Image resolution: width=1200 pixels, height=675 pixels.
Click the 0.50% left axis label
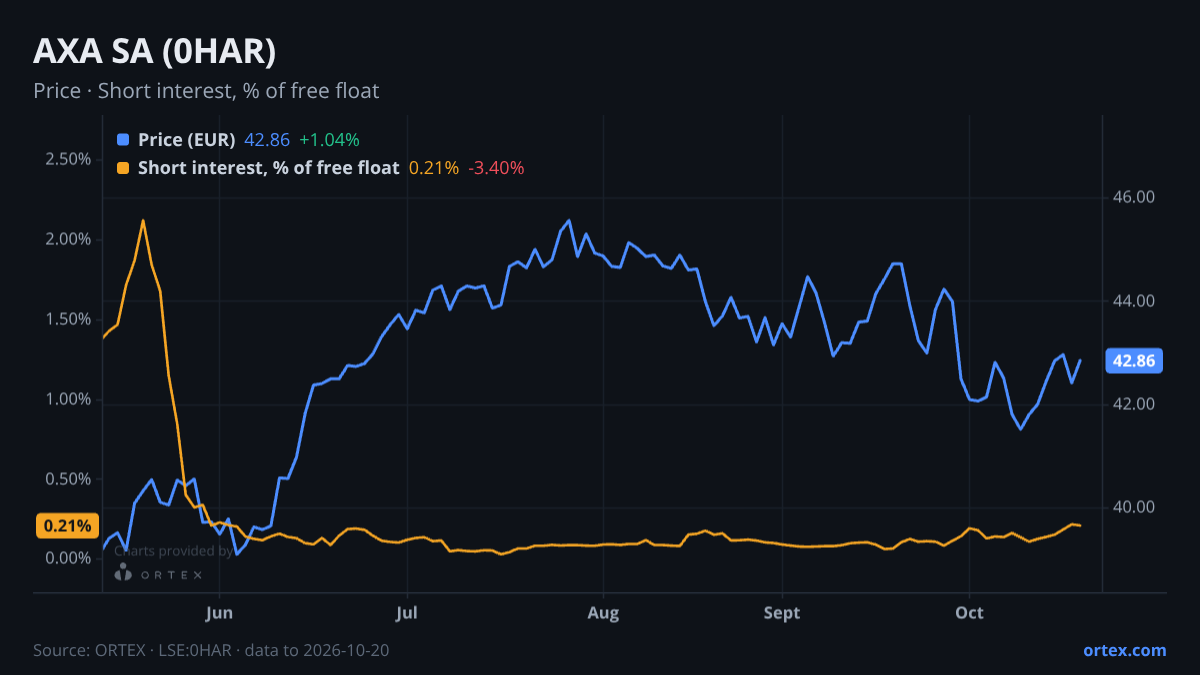[x=68, y=479]
